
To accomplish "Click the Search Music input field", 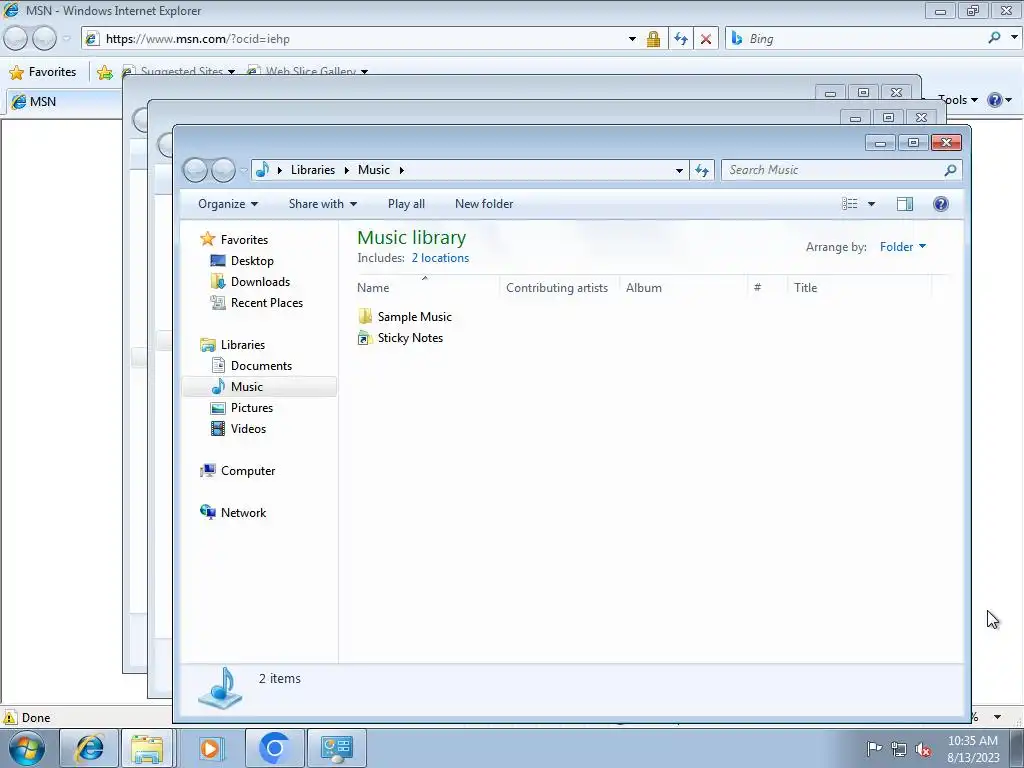I will [x=833, y=170].
